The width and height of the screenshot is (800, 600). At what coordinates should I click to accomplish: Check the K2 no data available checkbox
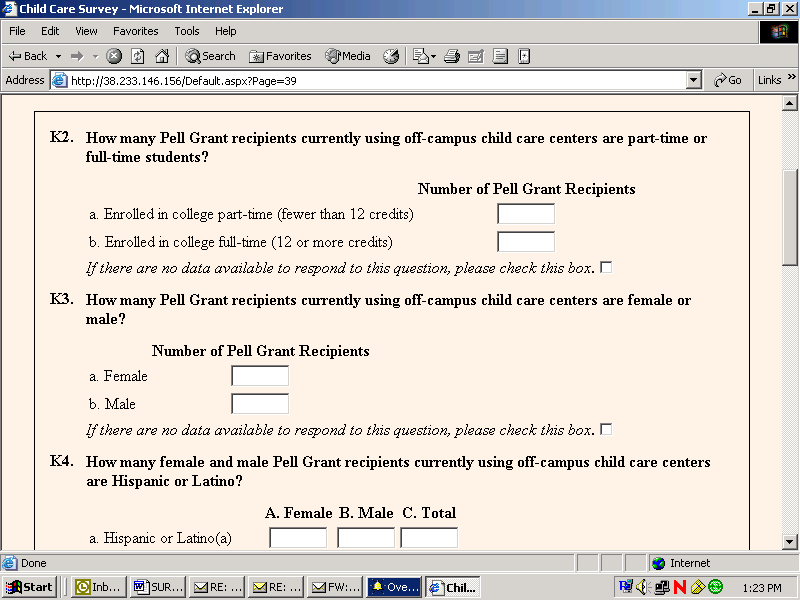(606, 267)
